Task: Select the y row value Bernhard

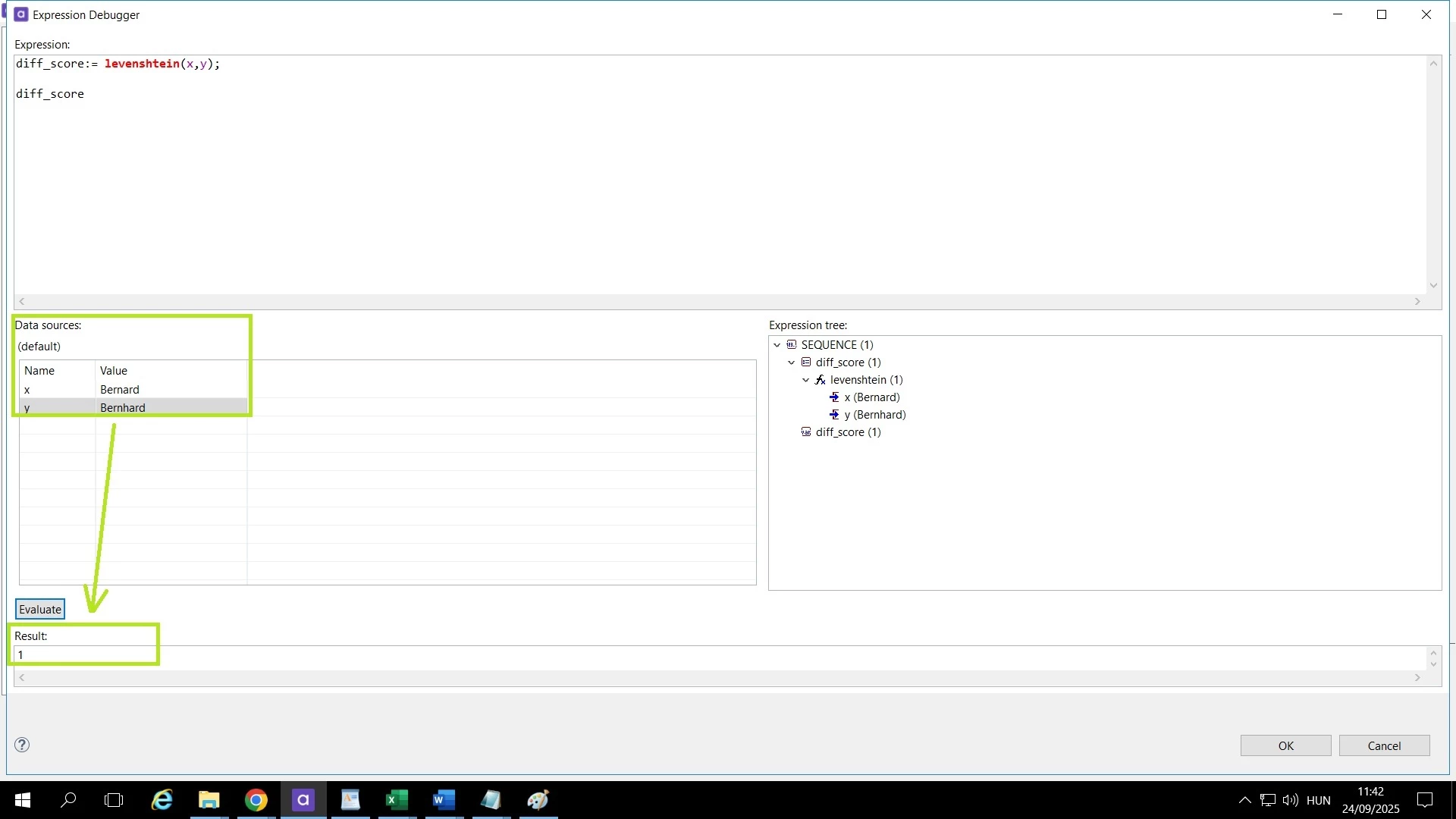Action: click(123, 408)
